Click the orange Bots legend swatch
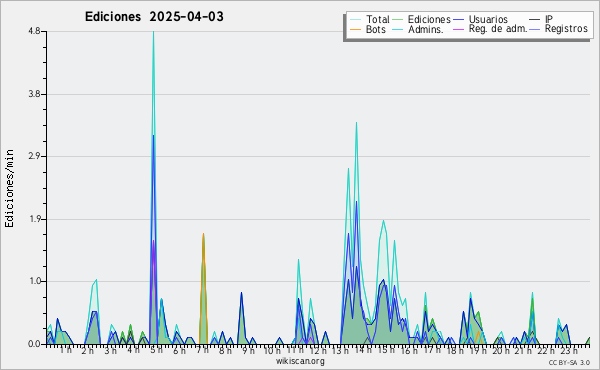This screenshot has width=600, height=370. [355, 29]
